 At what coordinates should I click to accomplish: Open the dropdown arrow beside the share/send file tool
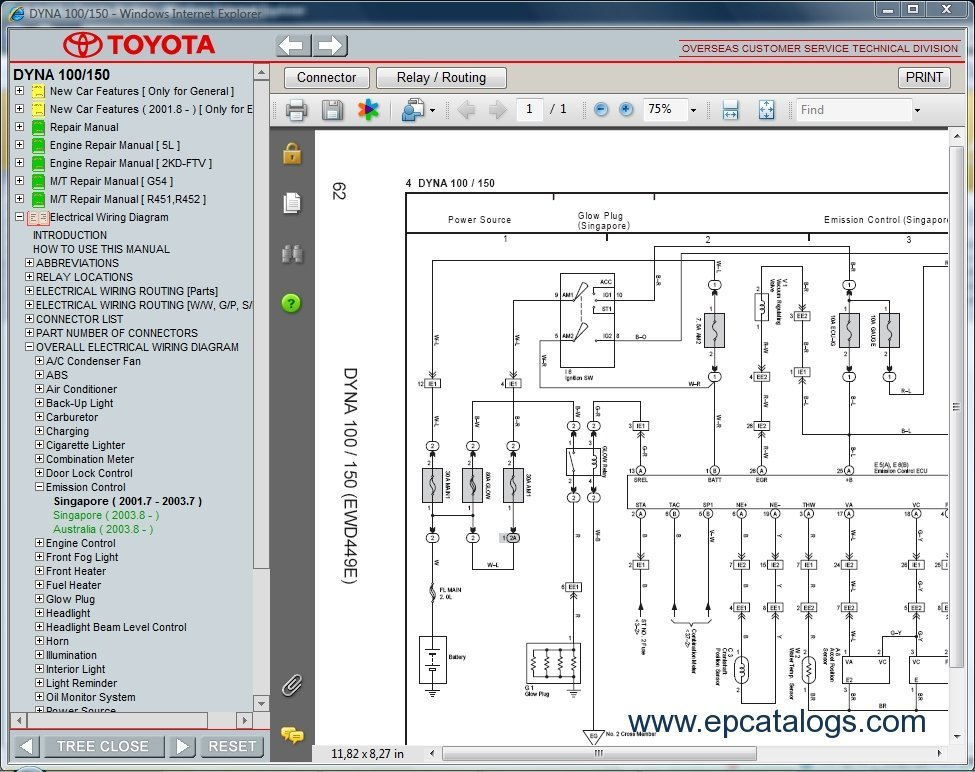432,111
